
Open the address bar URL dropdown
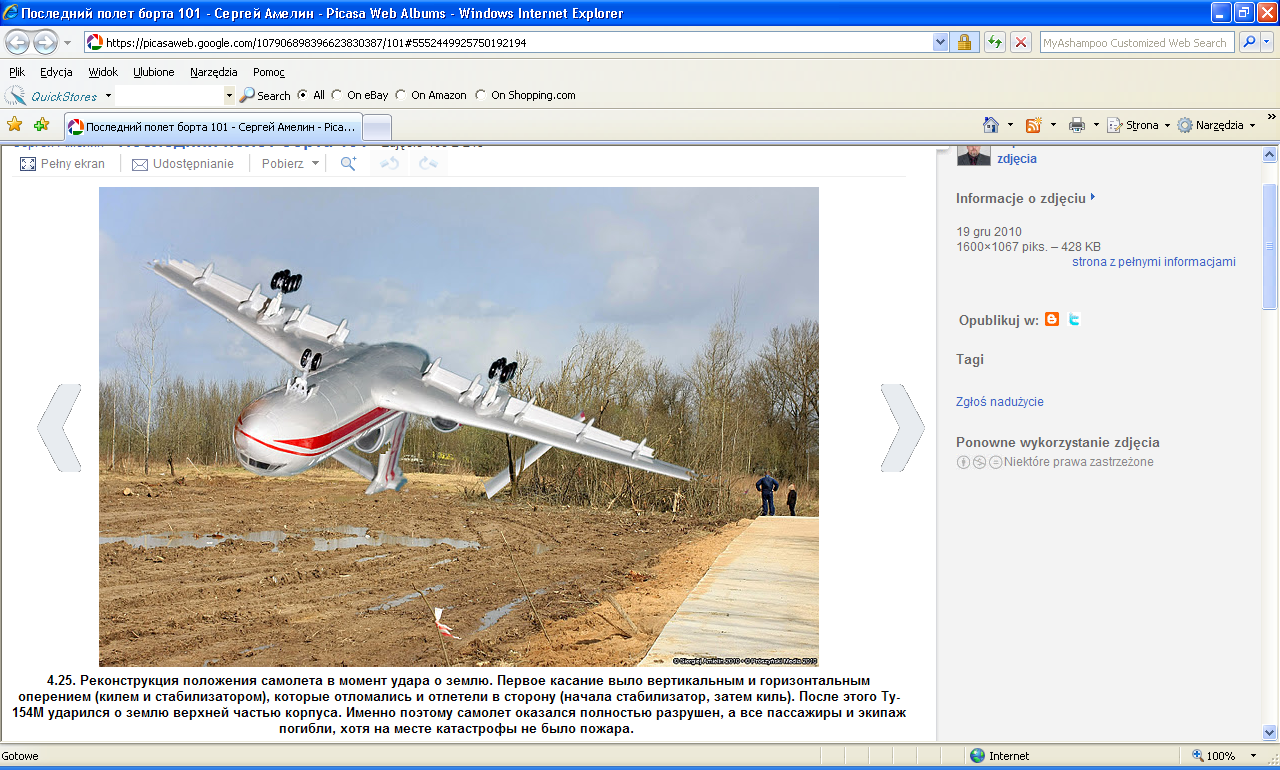pos(940,42)
